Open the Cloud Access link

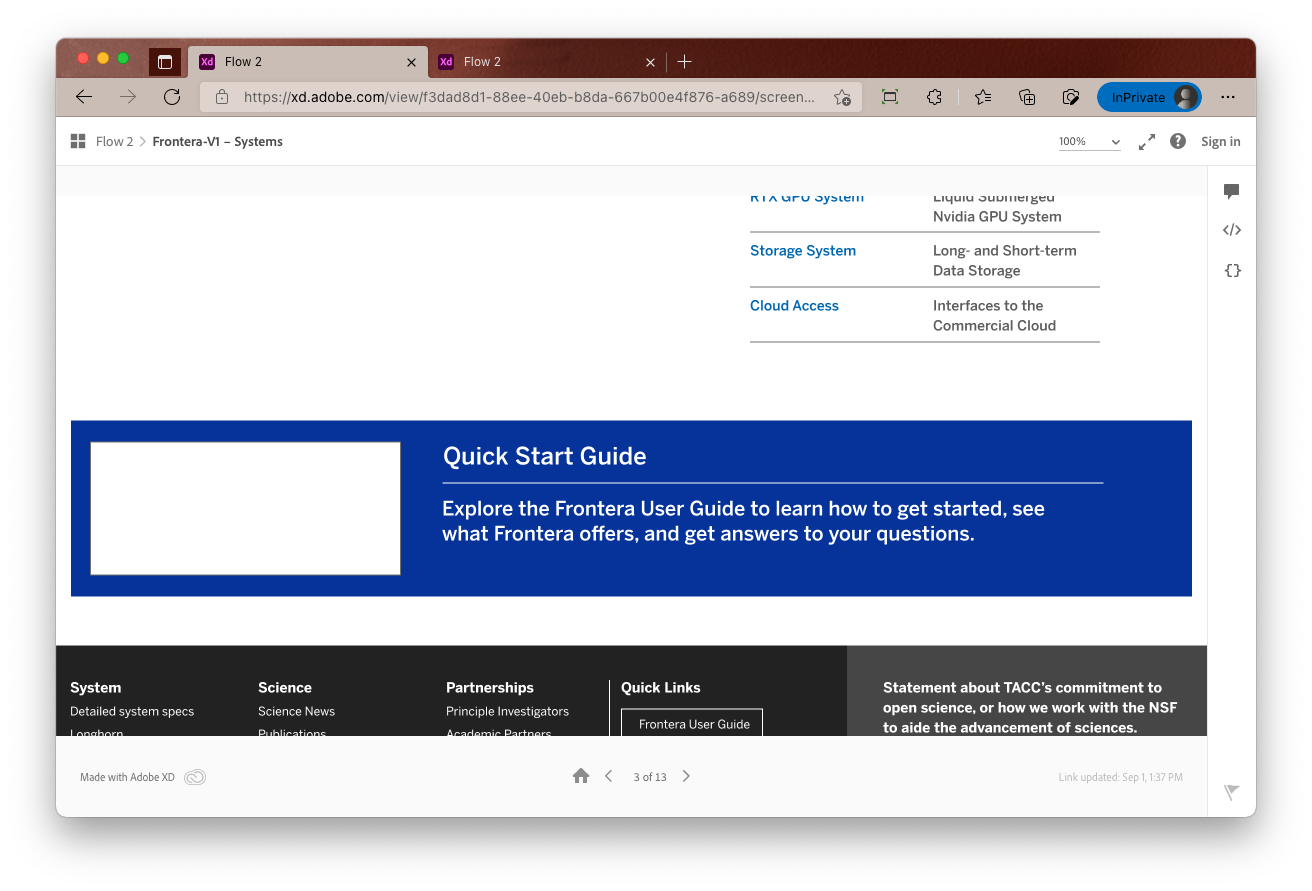[794, 306]
